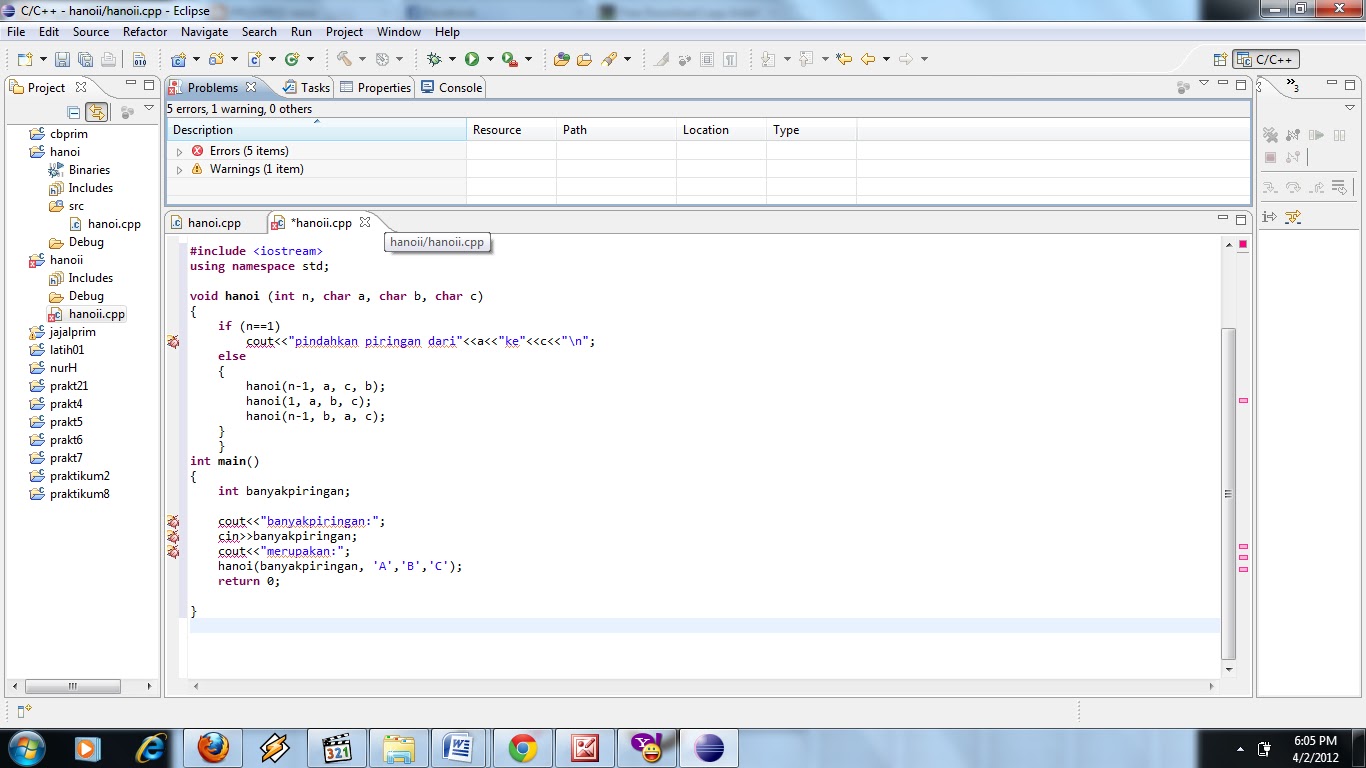Launch the program with the Run icon
This screenshot has height=768, width=1366.
coord(472,58)
